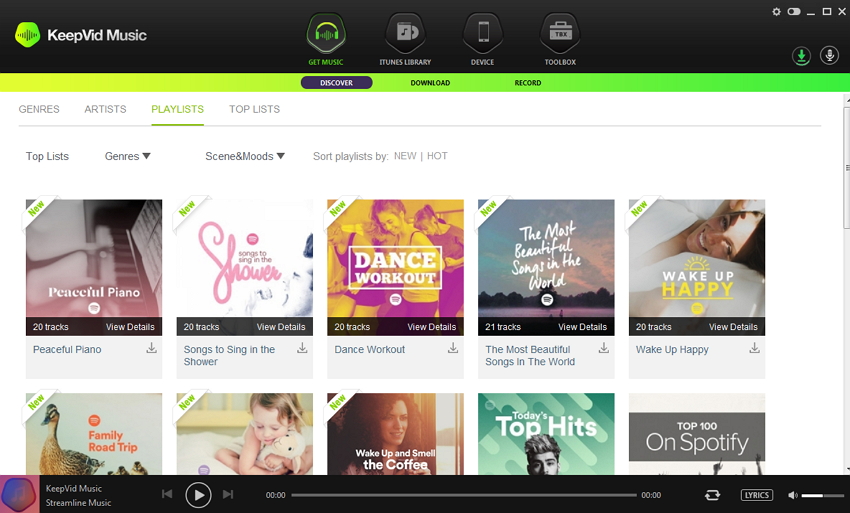Toggle repeat playback mode
The image size is (850, 513).
pos(712,495)
